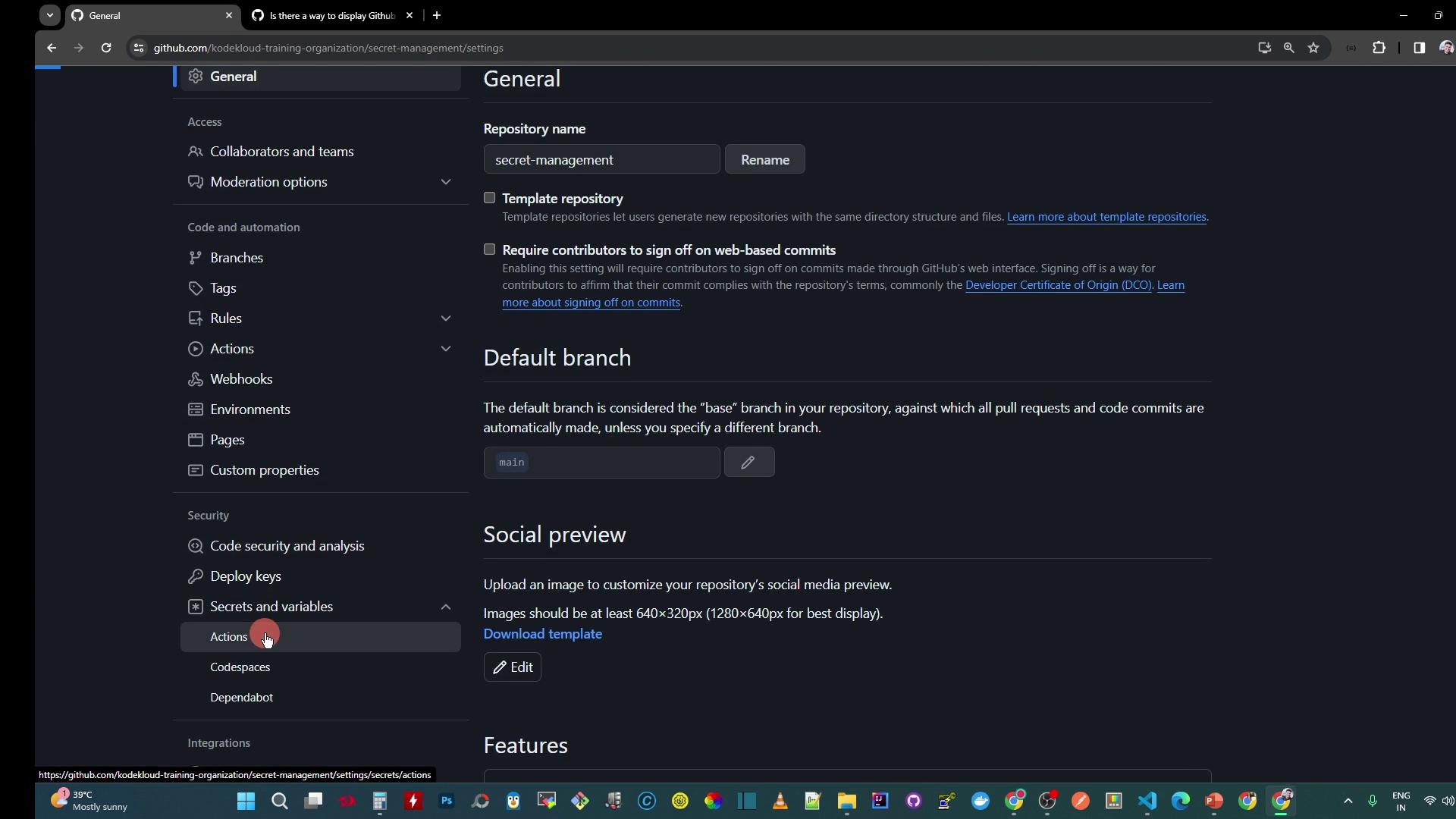Screen dimensions: 1456x819
Task: Check Require contributors to sign off checkbox
Action: pos(490,249)
